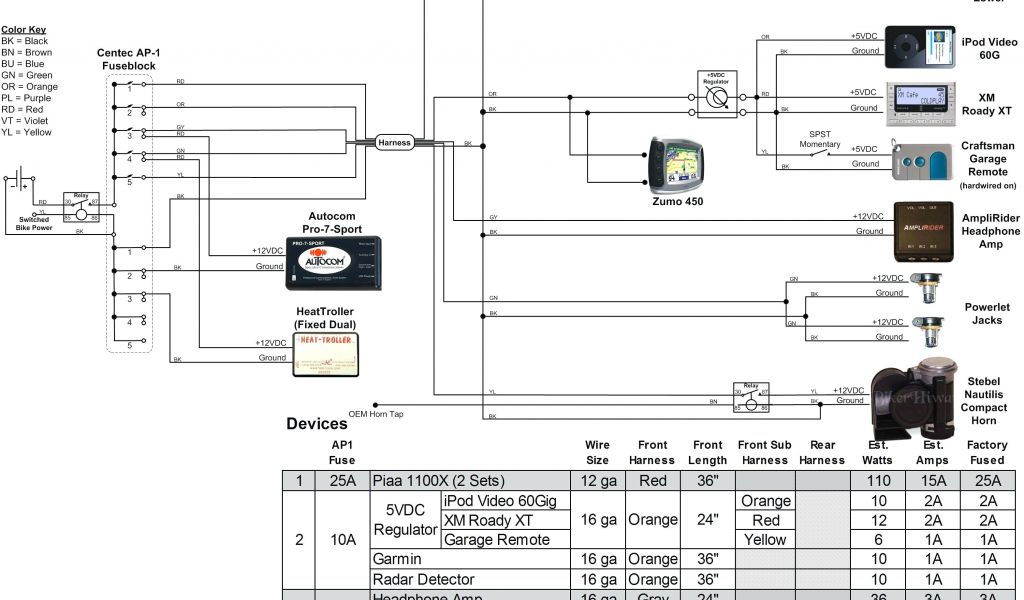Select the Zumo 450 GPS image
This screenshot has height=600, width=1024.
(679, 163)
